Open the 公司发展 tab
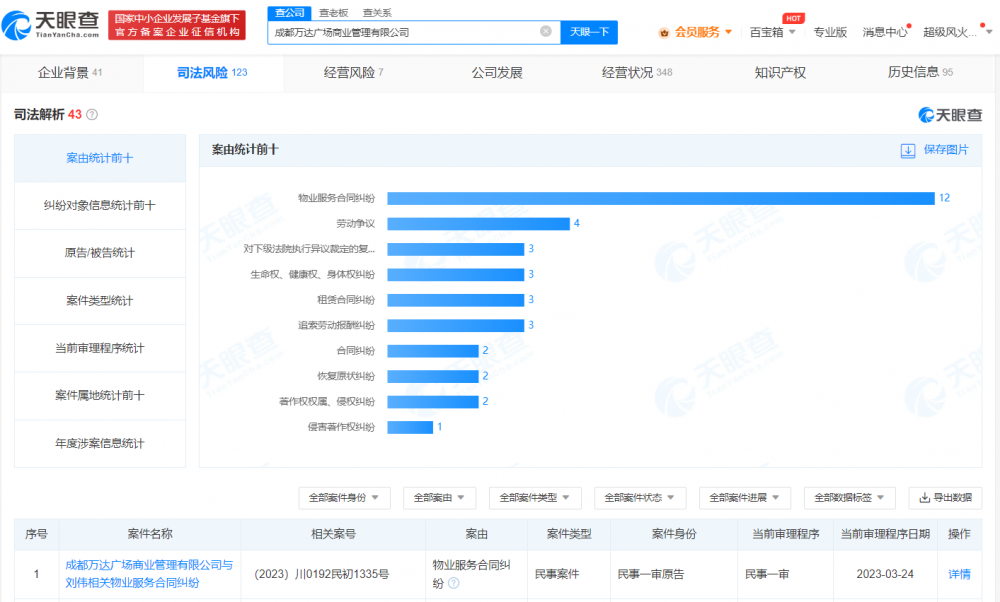Screen dimensions: 1000x602 click(x=497, y=73)
